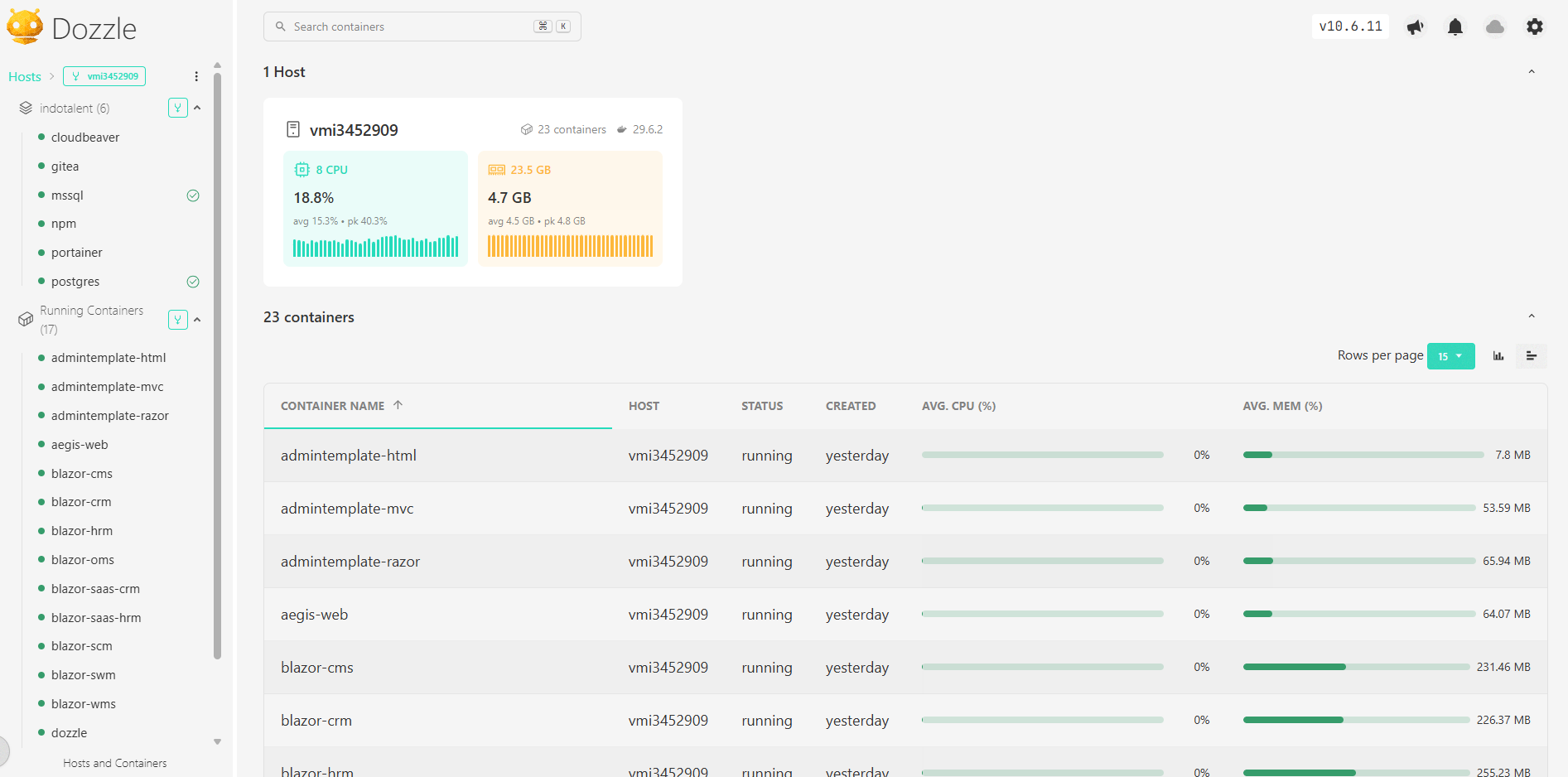1568x777 pixels.
Task: Sort table by Avg. MEM (%) header
Action: coord(1282,406)
